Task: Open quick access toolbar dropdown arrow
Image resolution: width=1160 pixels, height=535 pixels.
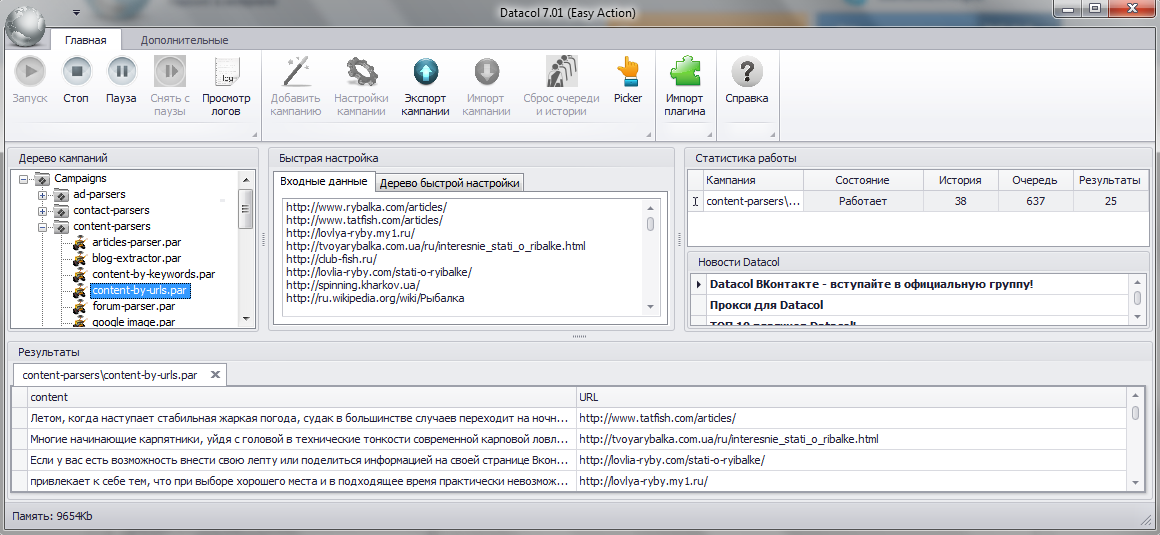Action: pyautogui.click(x=76, y=13)
